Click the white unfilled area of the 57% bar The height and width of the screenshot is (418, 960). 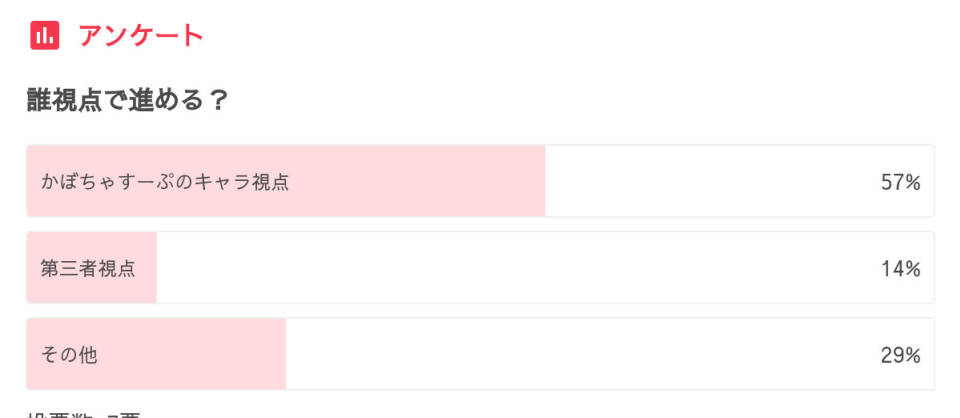click(700, 182)
